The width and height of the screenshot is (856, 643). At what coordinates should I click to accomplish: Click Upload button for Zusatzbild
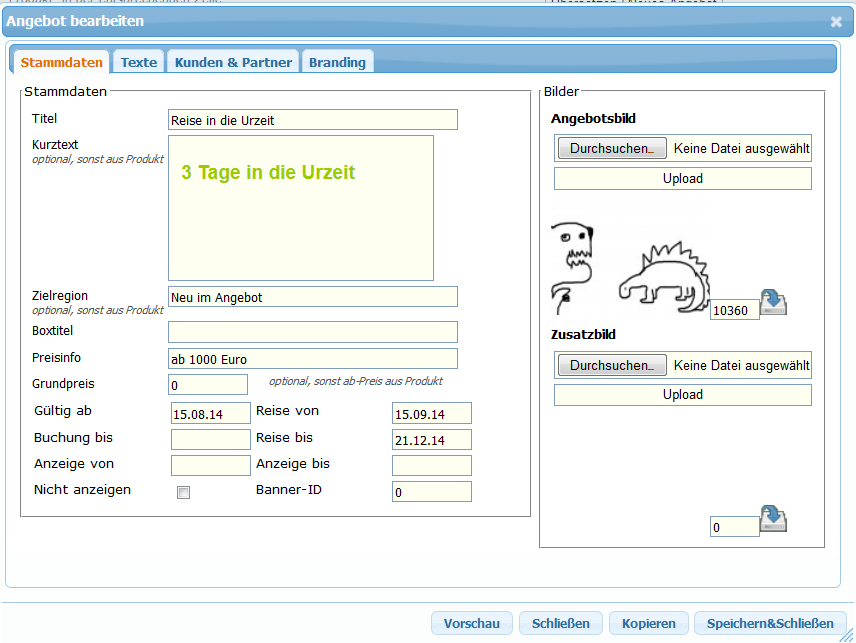(x=683, y=395)
